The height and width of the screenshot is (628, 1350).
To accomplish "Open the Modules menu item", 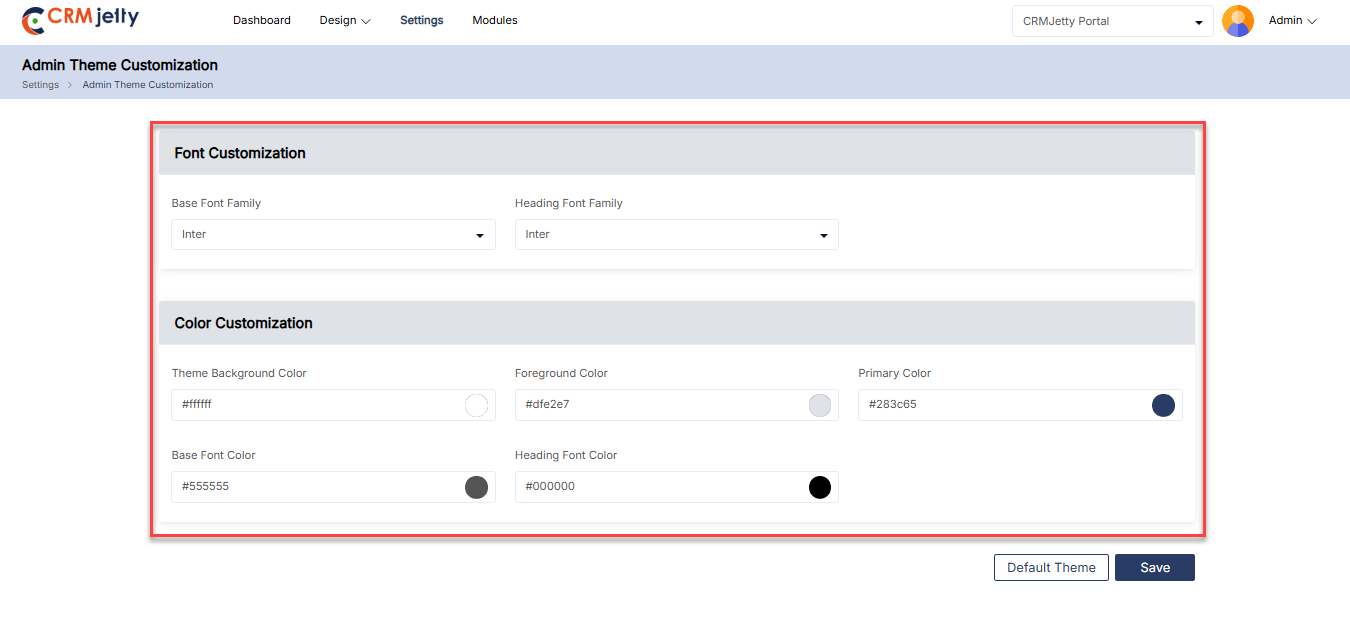I will (495, 20).
